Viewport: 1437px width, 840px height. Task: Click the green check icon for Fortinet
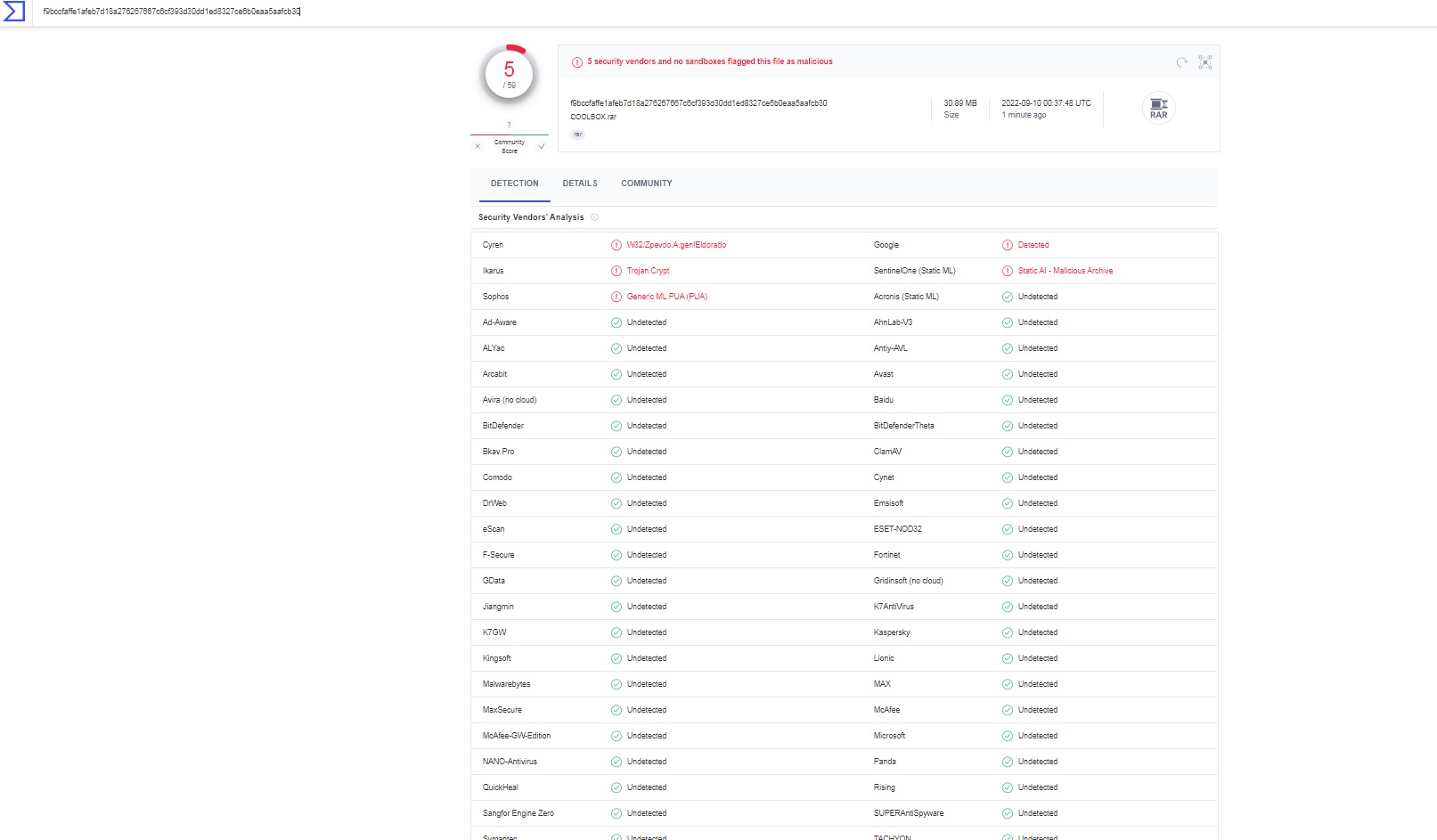(1008, 555)
